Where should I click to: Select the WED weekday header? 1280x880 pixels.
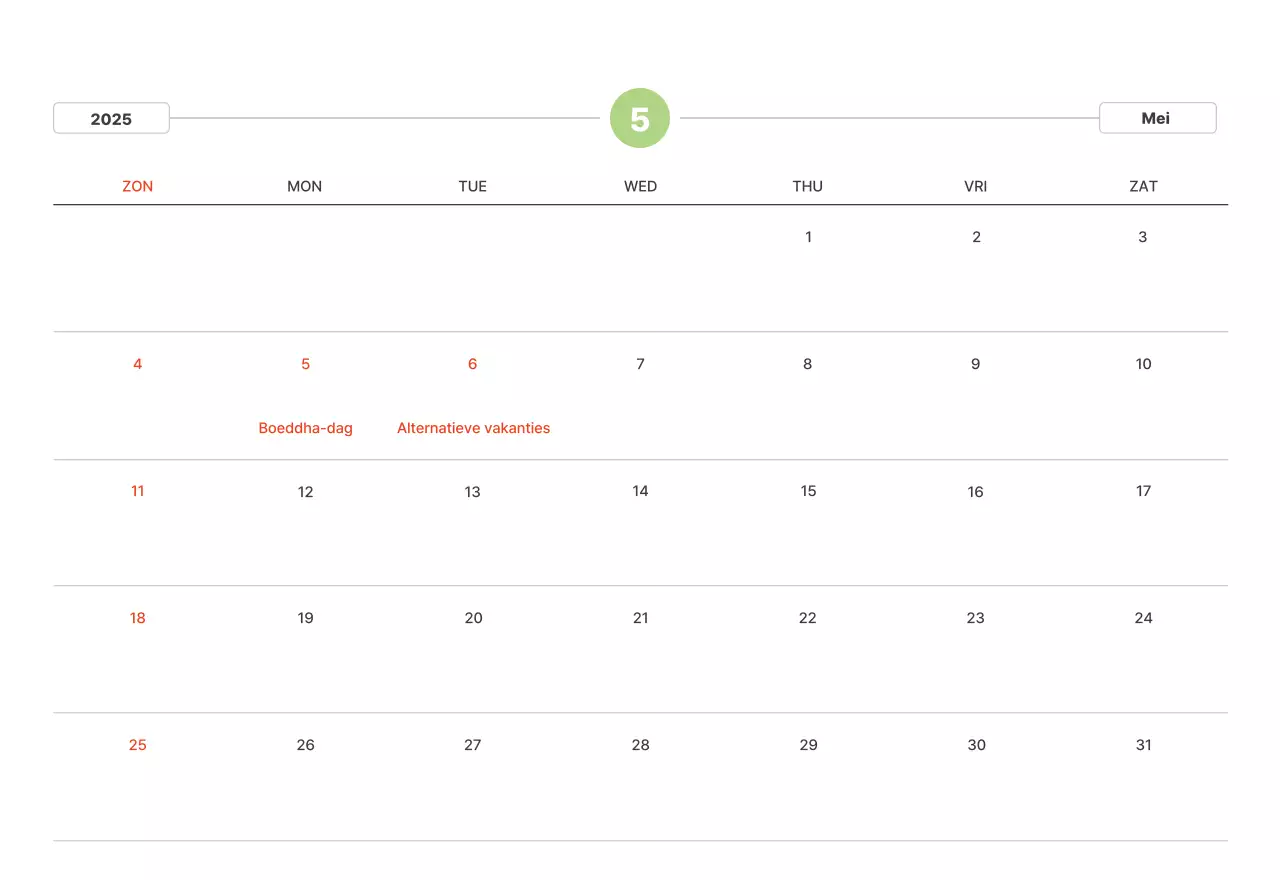coord(640,186)
